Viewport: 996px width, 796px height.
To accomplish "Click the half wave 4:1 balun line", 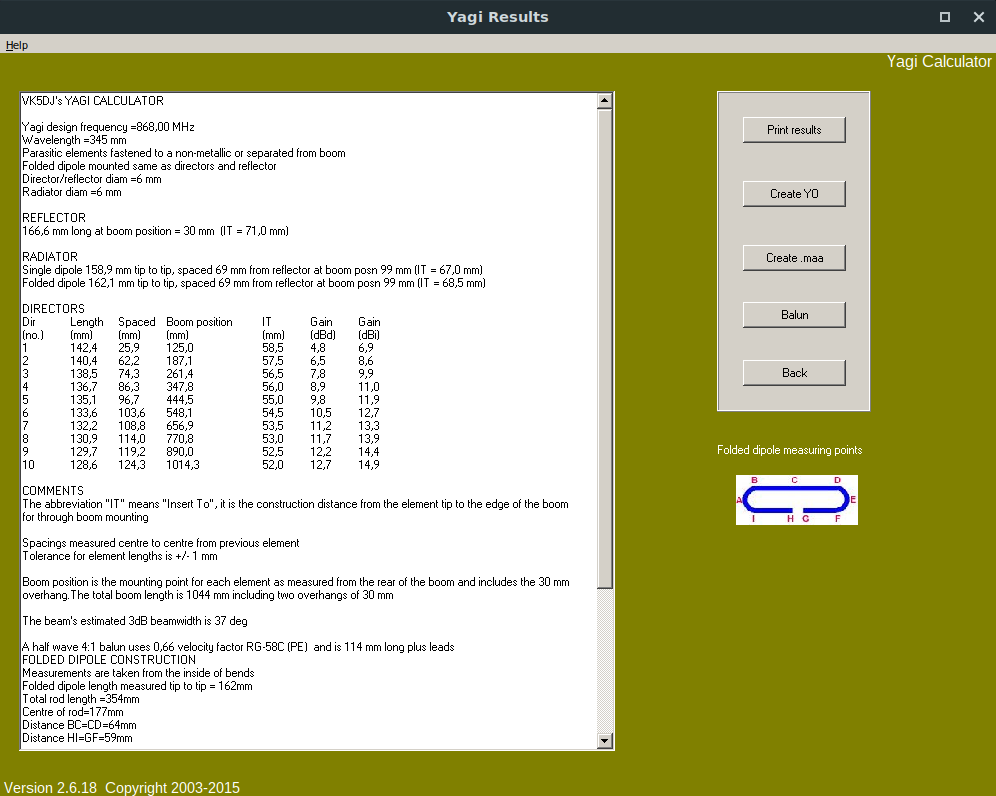I will (x=238, y=647).
